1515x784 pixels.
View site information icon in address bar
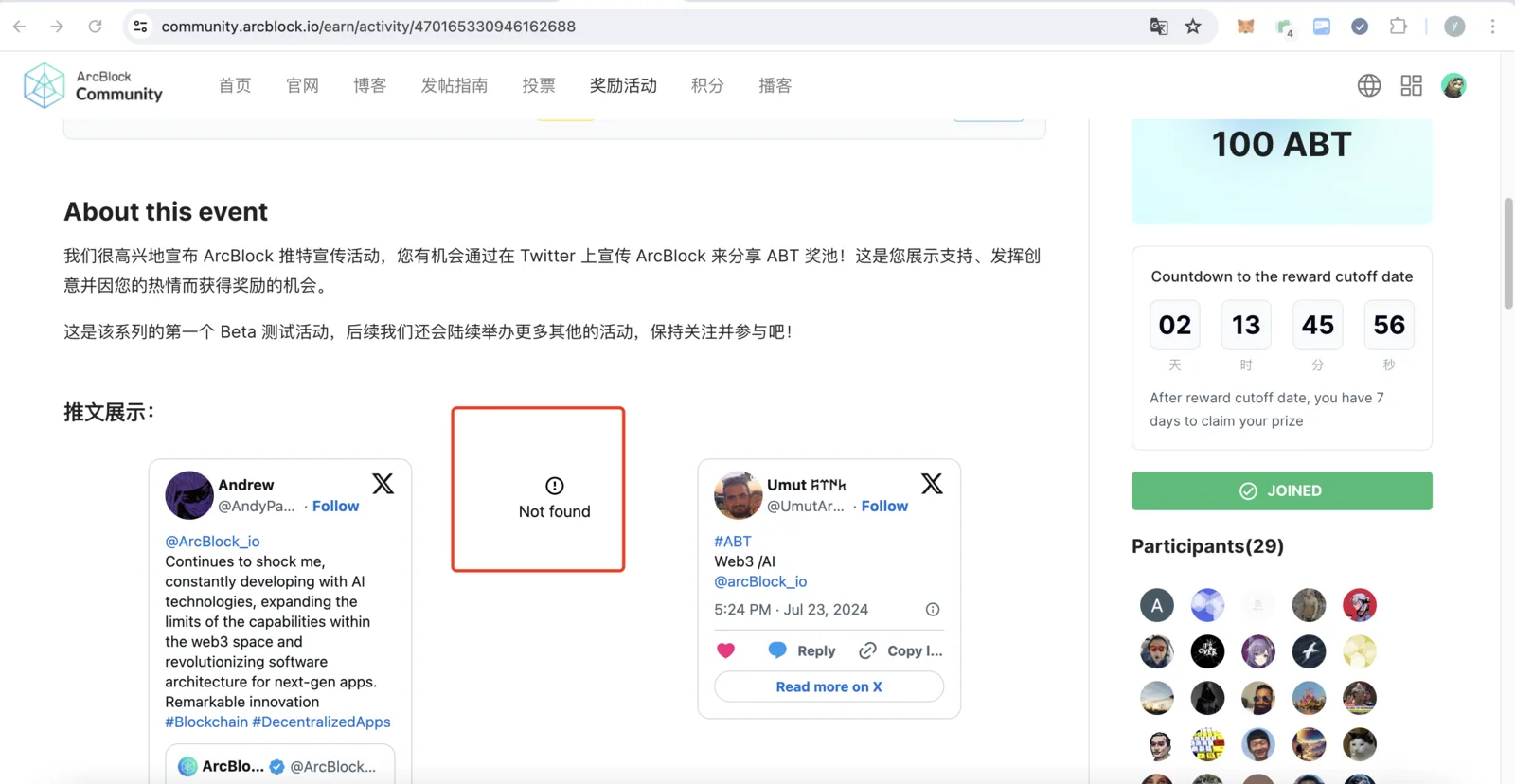[140, 27]
